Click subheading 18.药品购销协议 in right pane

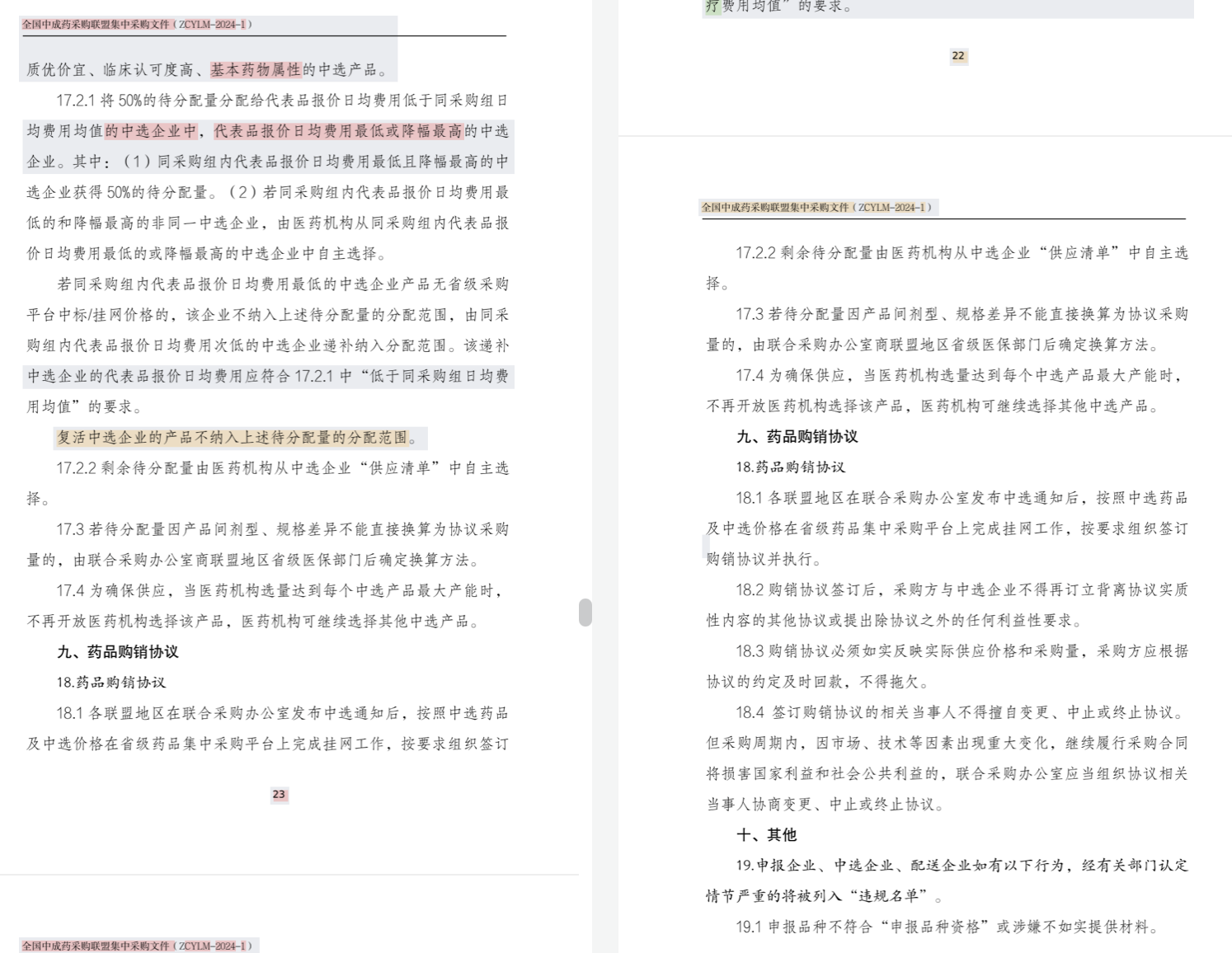click(x=790, y=467)
